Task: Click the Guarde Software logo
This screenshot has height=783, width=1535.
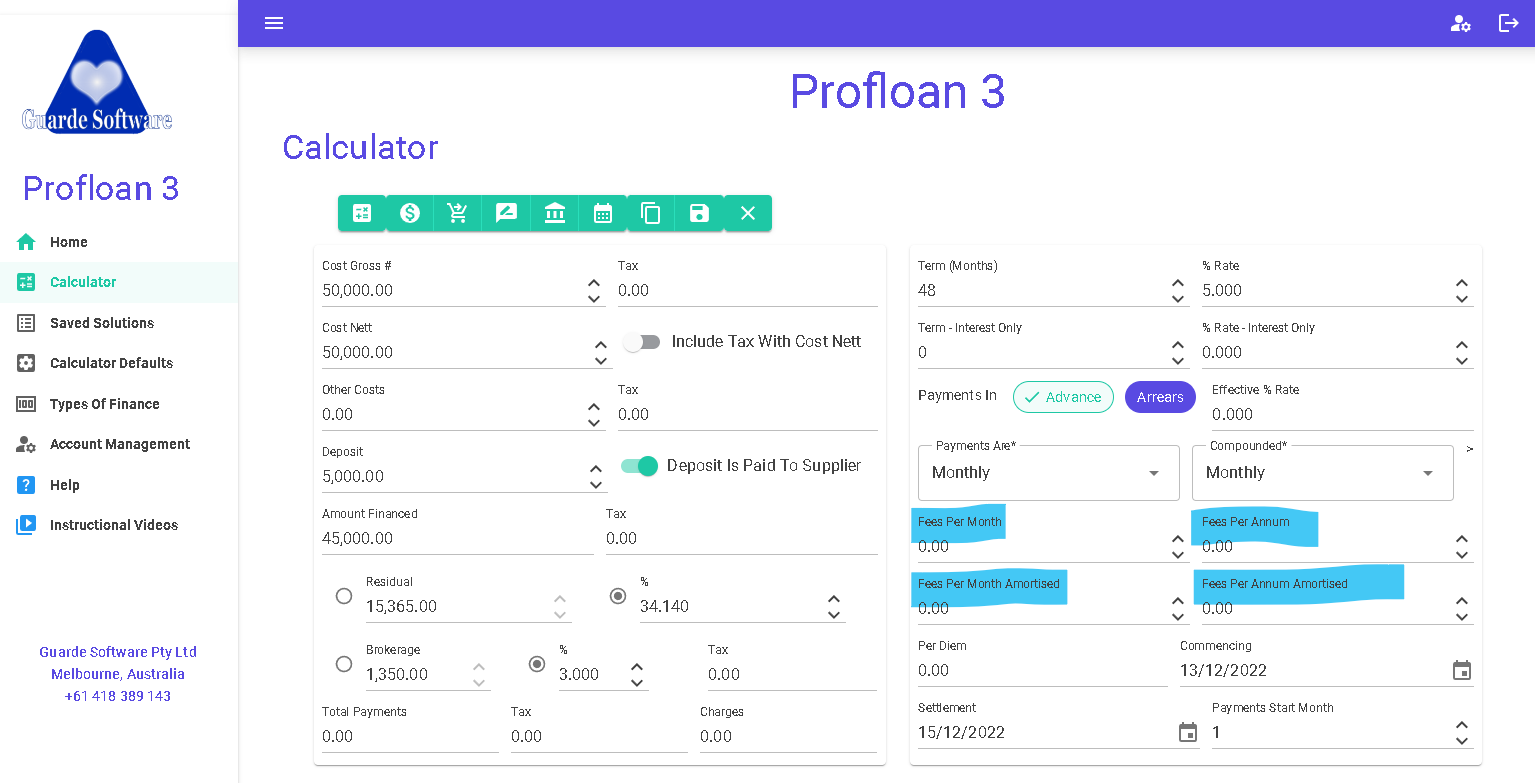Action: click(x=97, y=82)
